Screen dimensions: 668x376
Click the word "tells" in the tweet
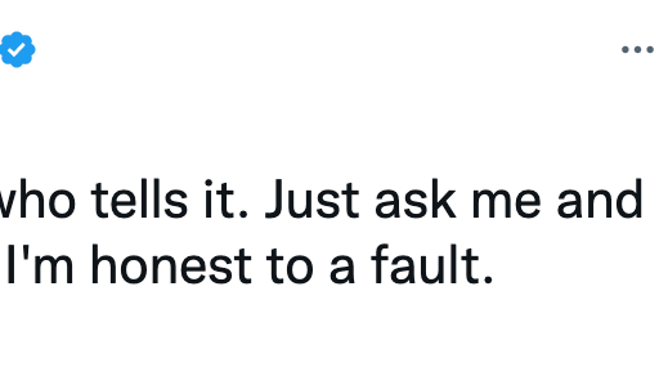point(140,199)
